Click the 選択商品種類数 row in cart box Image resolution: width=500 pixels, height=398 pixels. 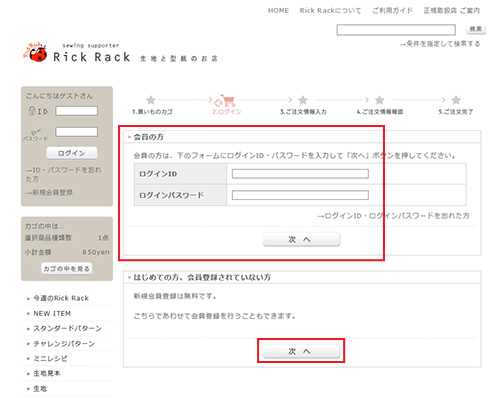click(x=67, y=238)
